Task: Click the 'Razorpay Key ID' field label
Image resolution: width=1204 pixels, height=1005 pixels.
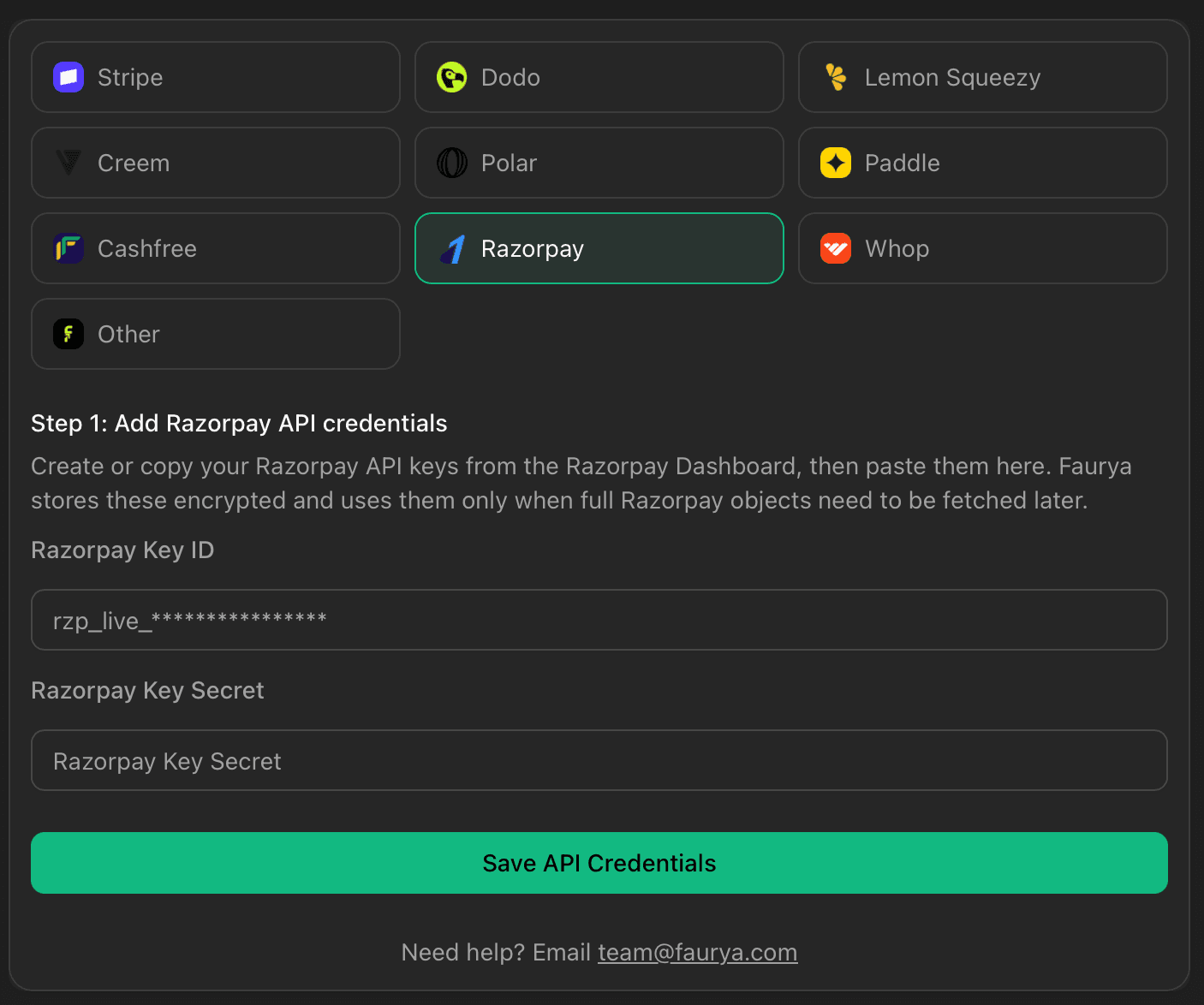Action: click(122, 550)
